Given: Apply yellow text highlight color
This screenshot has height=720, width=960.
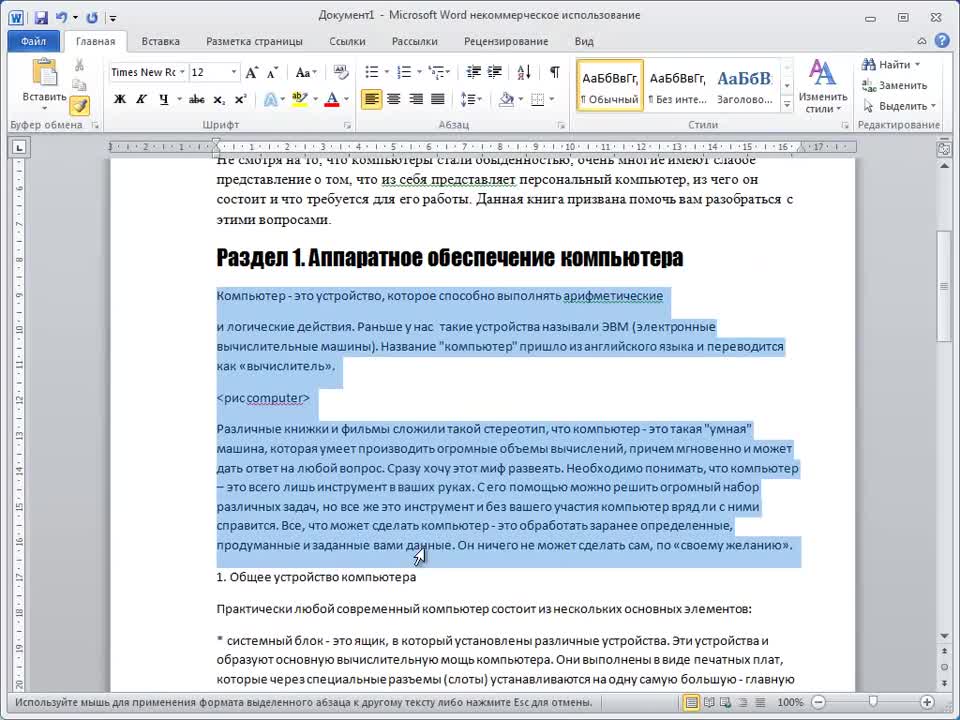Looking at the screenshot, I should click(299, 99).
